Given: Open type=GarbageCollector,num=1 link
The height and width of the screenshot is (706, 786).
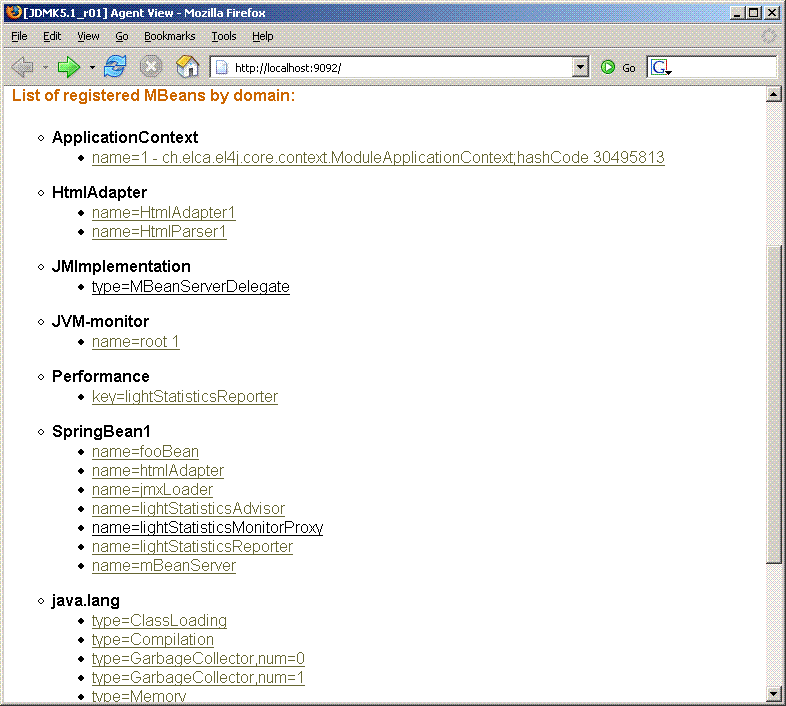Looking at the screenshot, I should (x=198, y=678).
